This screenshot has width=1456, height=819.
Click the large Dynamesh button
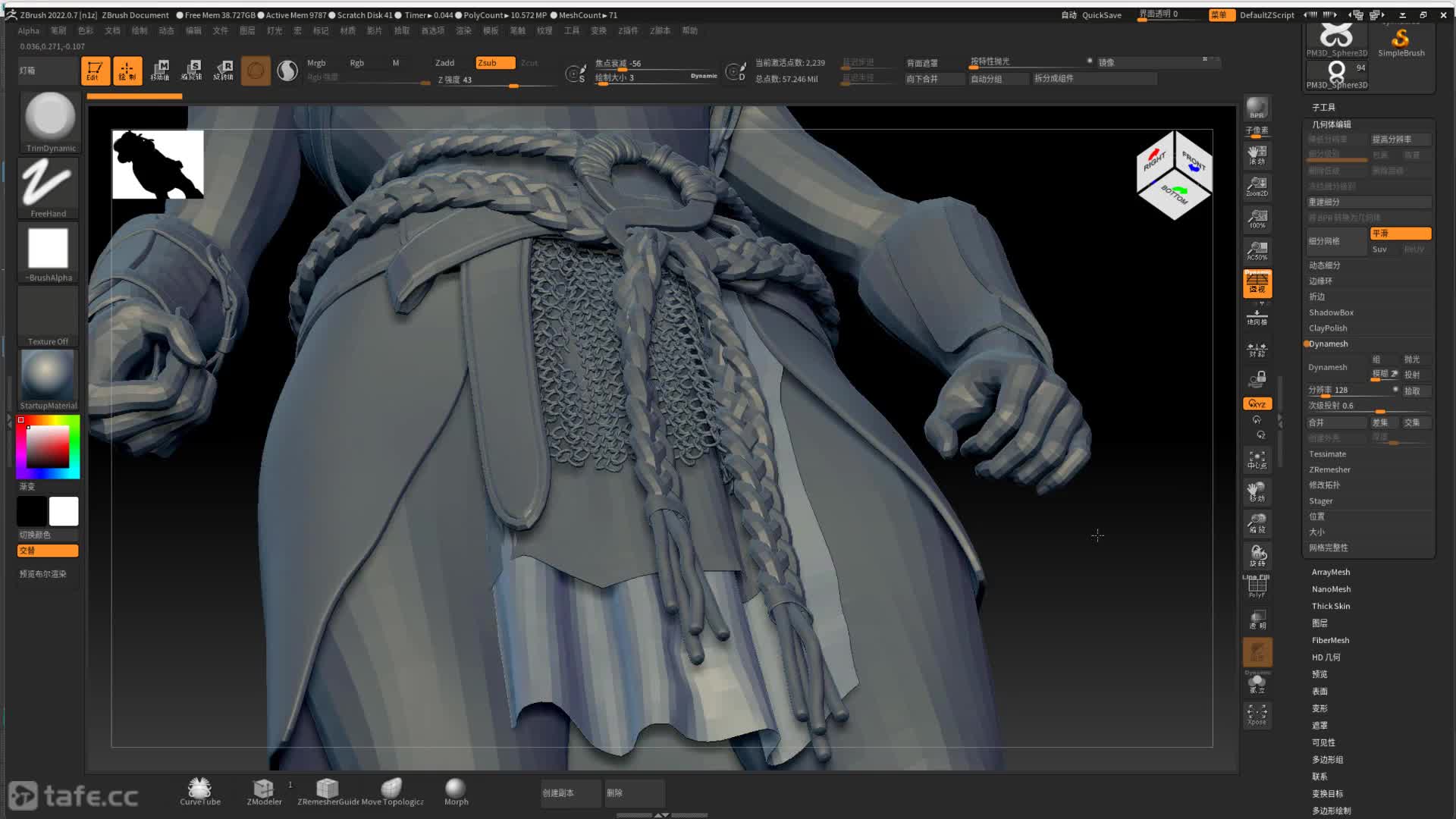pos(1337,368)
